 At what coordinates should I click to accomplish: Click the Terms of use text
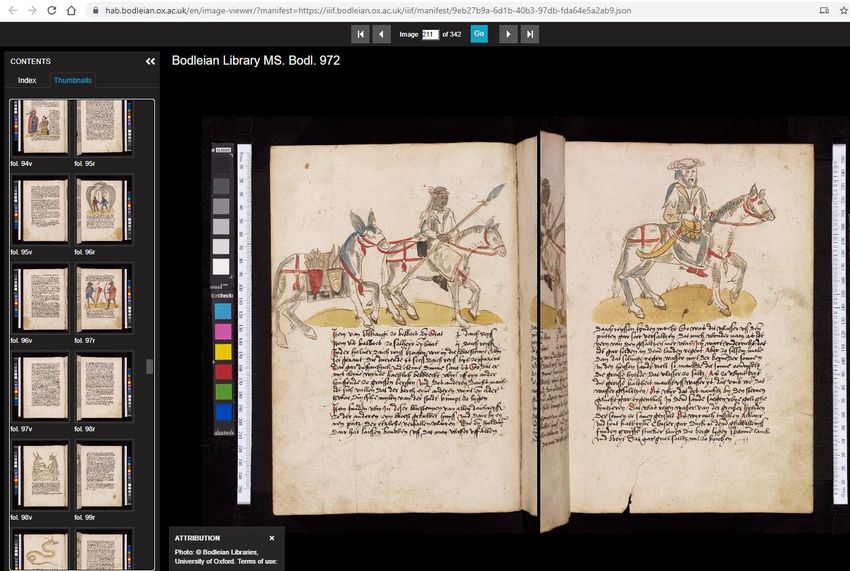click(257, 561)
